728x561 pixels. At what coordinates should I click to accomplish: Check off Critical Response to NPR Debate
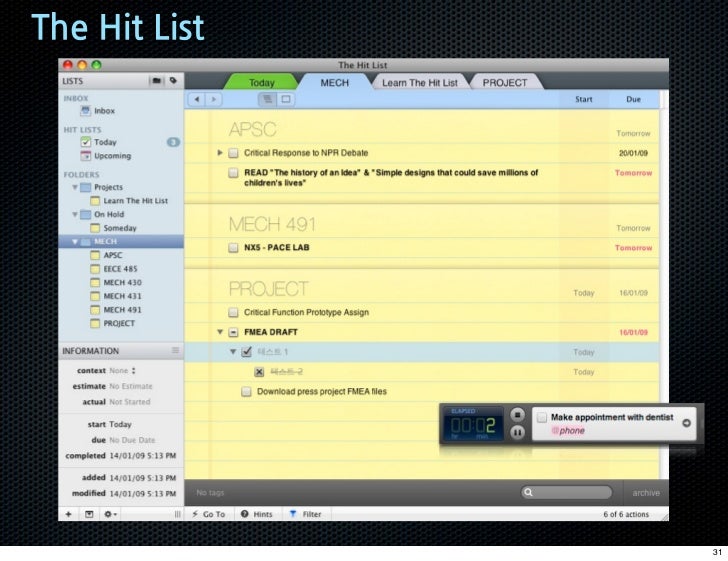(x=234, y=153)
